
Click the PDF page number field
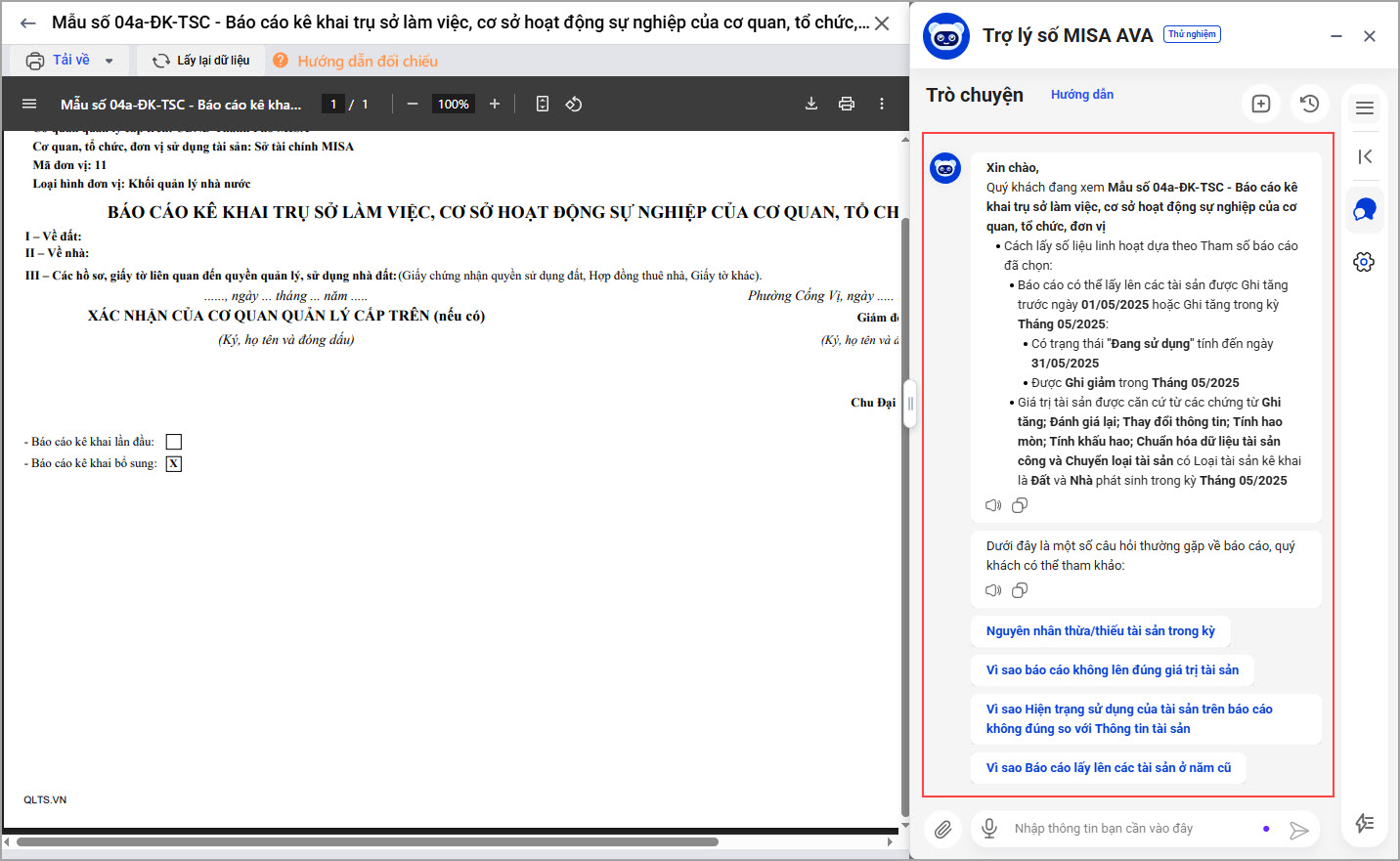point(333,104)
